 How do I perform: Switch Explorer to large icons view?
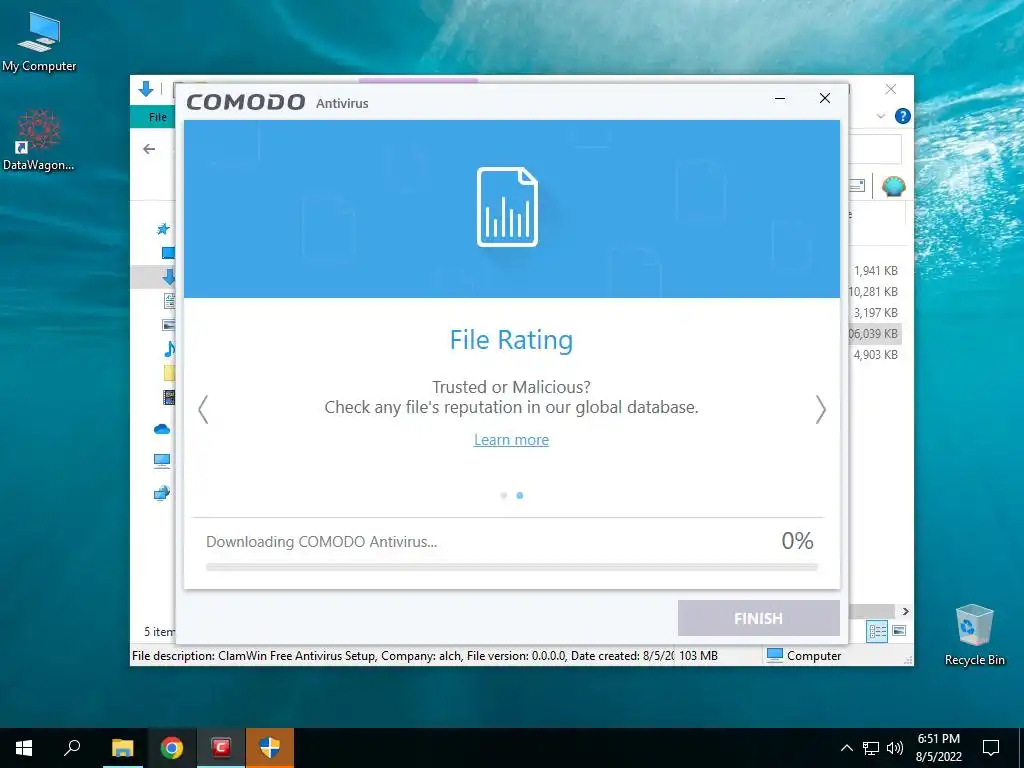click(x=899, y=631)
